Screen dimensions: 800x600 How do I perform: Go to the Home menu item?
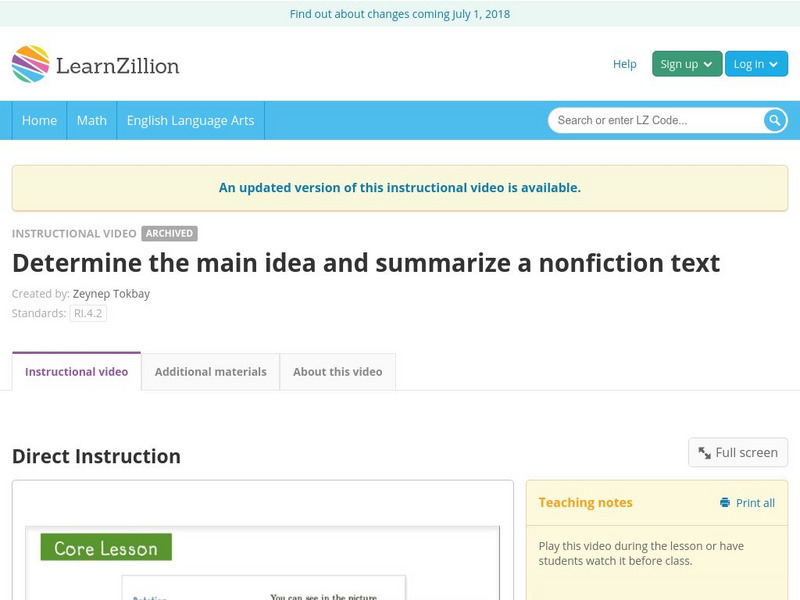coord(39,120)
